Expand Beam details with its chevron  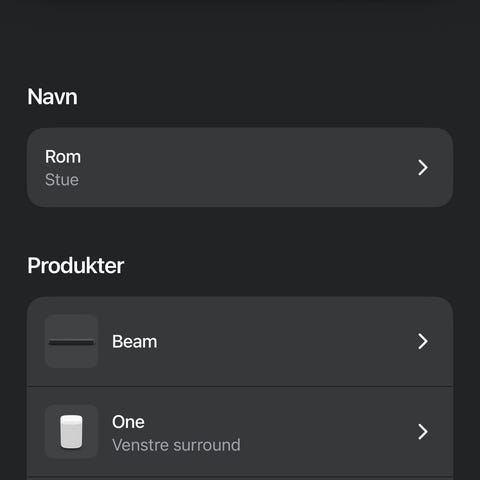point(423,342)
